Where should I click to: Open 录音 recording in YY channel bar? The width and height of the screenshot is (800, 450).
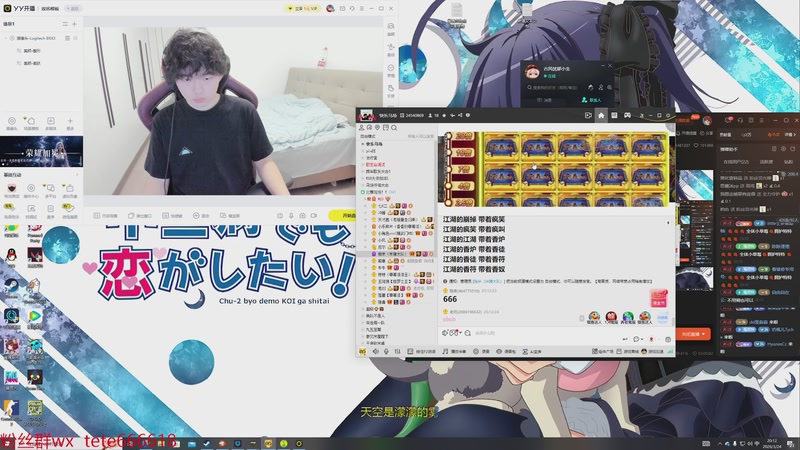[x=481, y=352]
